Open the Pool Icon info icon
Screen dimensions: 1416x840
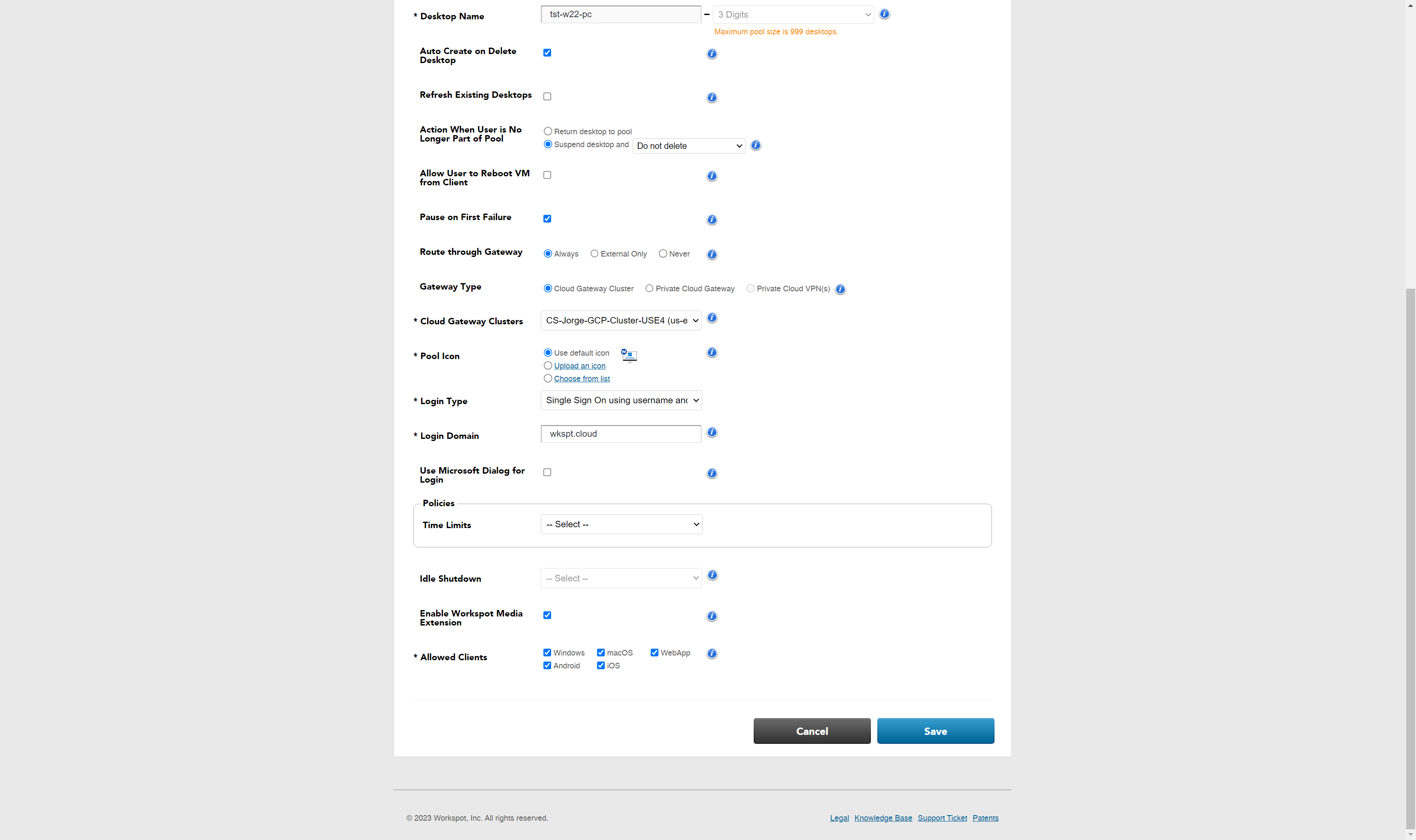point(712,353)
